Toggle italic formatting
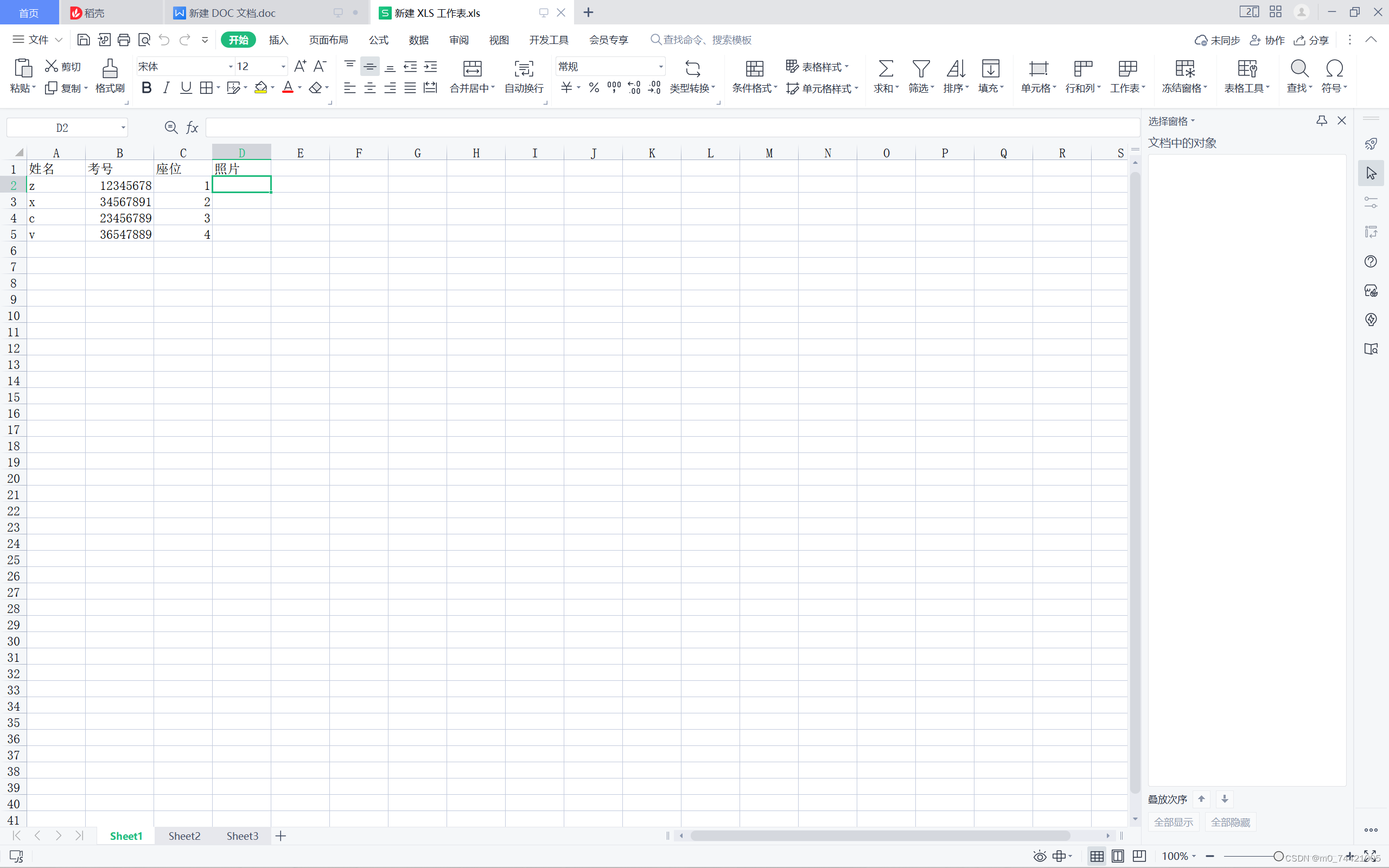The height and width of the screenshot is (868, 1389). point(167,88)
